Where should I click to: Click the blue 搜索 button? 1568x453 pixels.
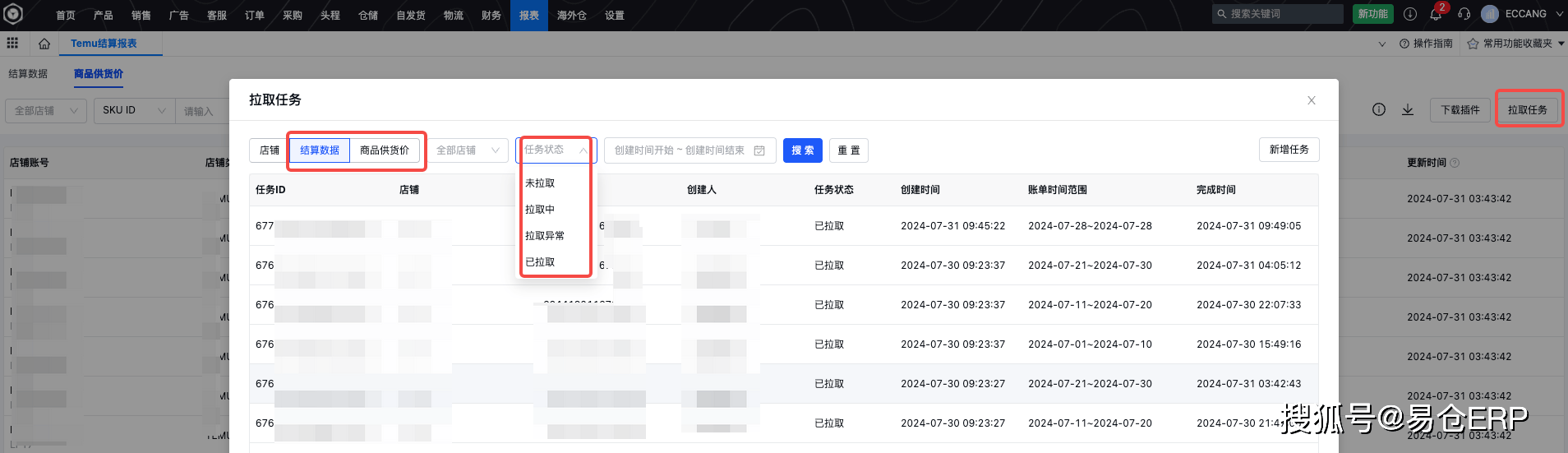coord(802,150)
